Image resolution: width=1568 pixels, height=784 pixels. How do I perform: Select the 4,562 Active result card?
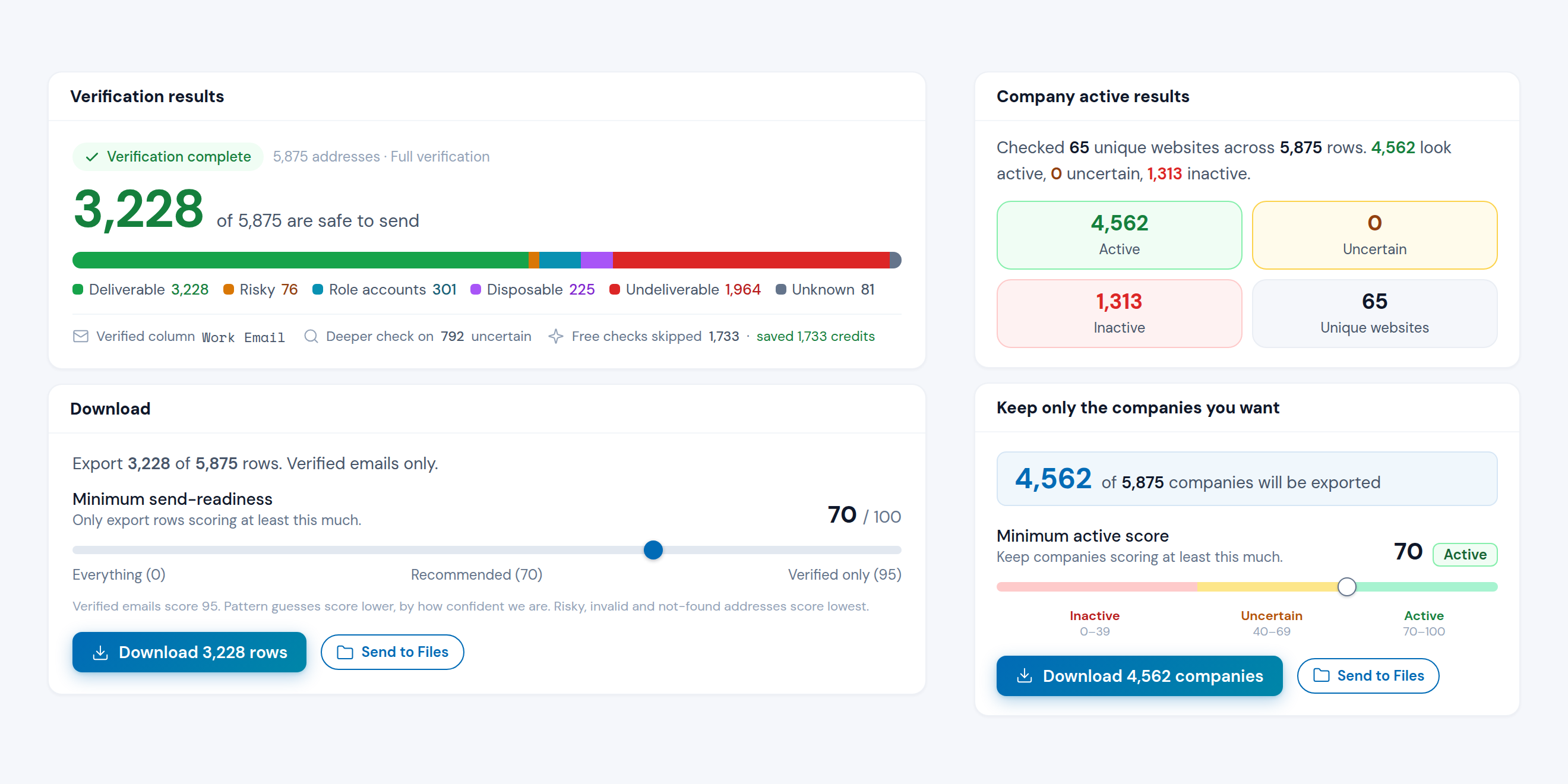pyautogui.click(x=1120, y=236)
